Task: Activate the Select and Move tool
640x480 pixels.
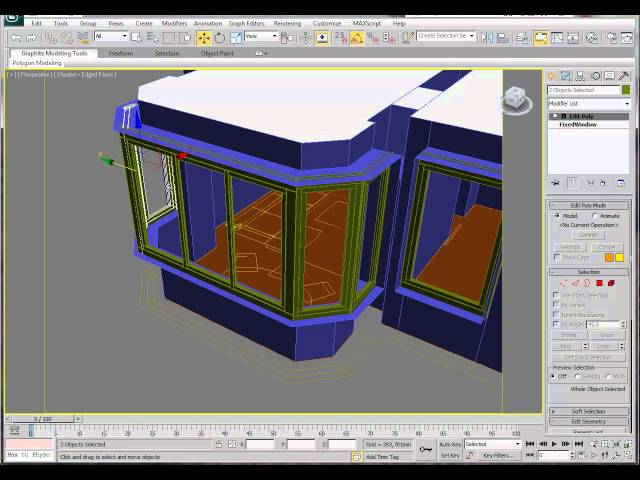Action: [204, 38]
